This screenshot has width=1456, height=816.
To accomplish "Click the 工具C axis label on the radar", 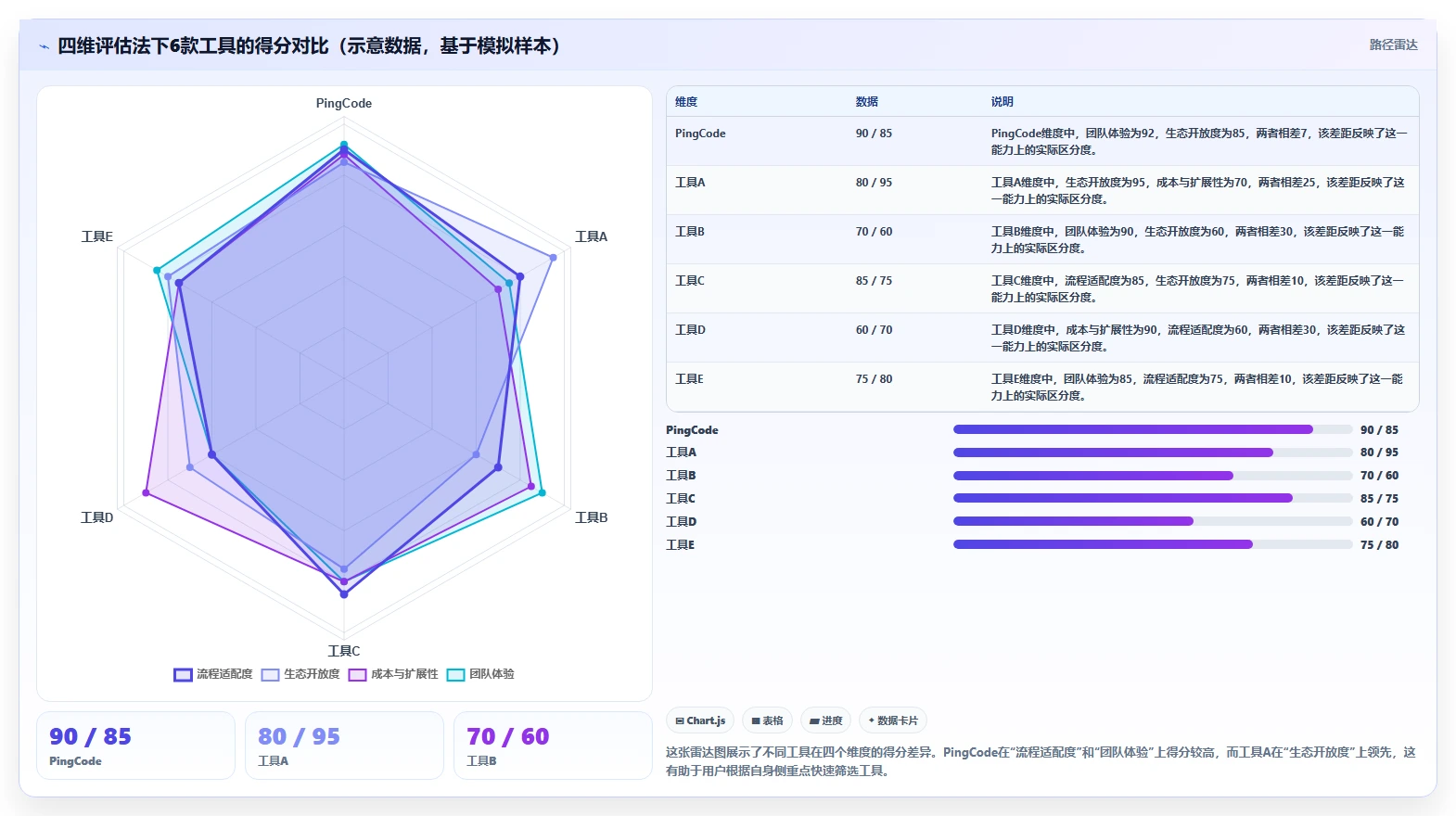I will [x=344, y=651].
